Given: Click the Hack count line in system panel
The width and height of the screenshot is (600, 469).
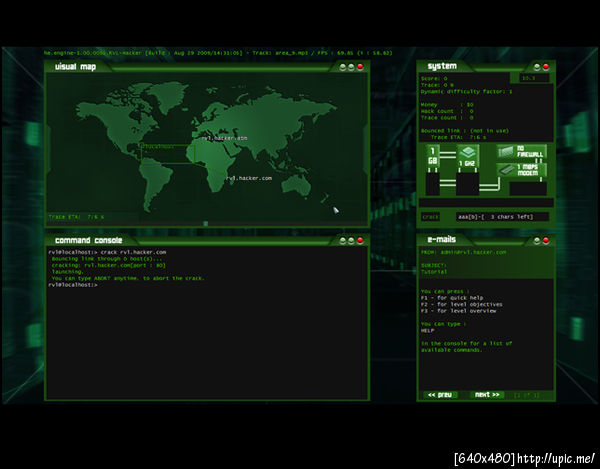Looking at the screenshot, I should pos(447,111).
